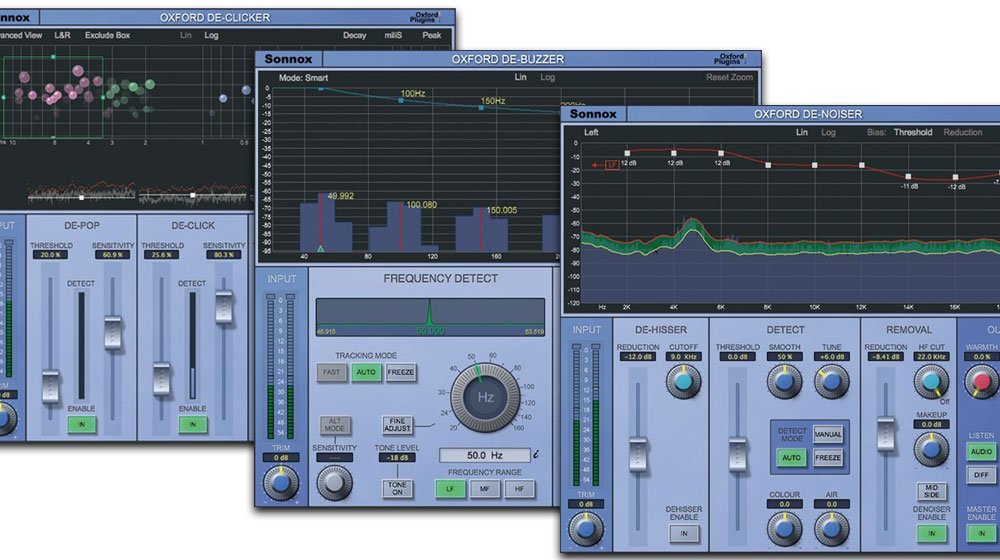Click the HF Cut knob in Removal section
The width and height of the screenshot is (1000, 560).
(931, 382)
